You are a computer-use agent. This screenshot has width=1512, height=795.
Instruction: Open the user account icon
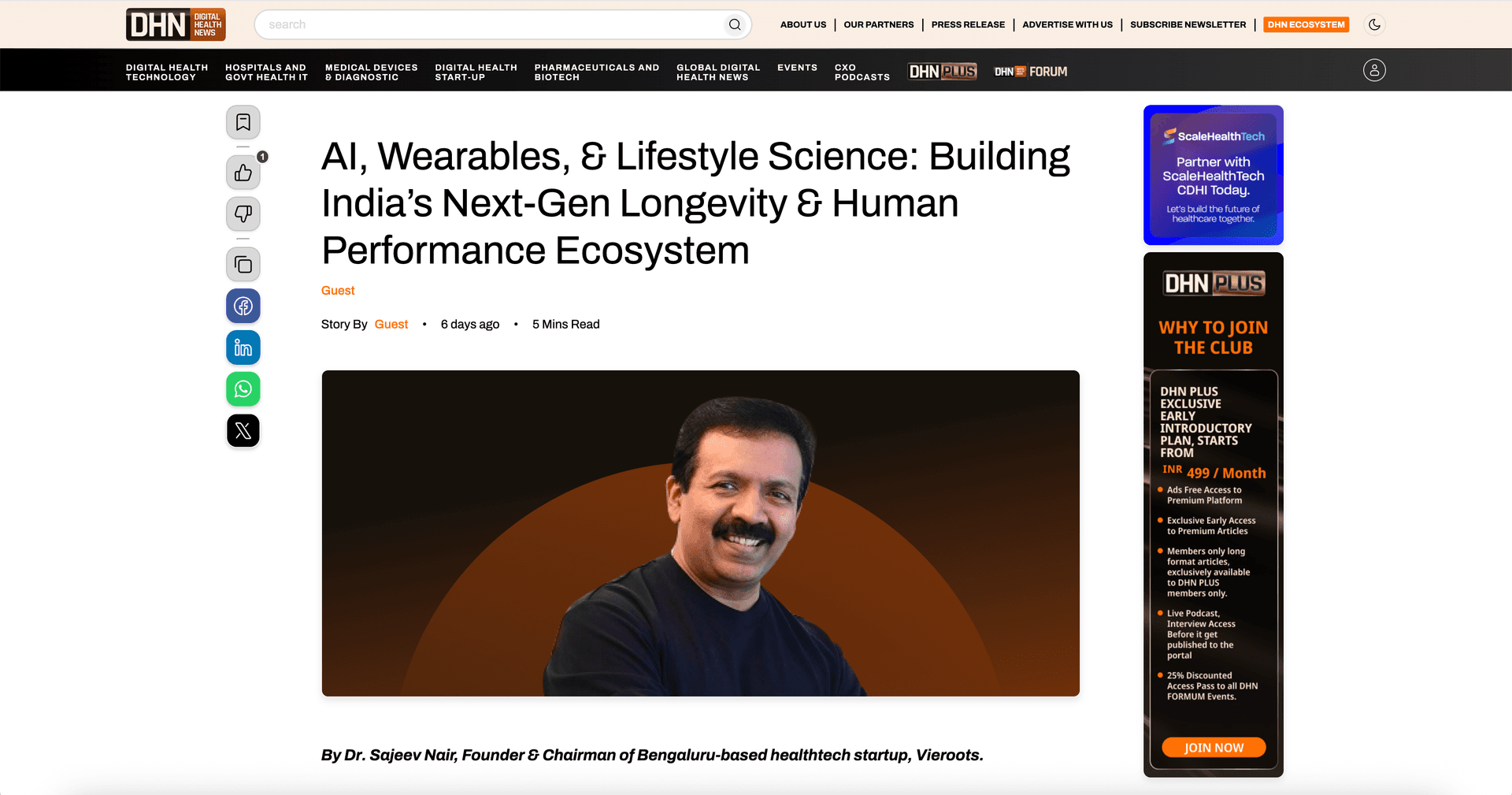click(1374, 70)
